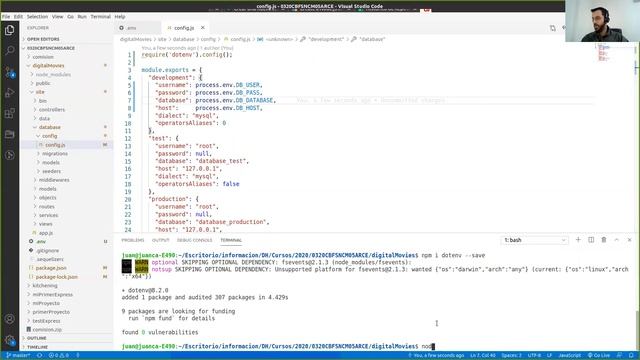Expand the public folder
Viewport: 640px width, 360px height.
(67, 83)
